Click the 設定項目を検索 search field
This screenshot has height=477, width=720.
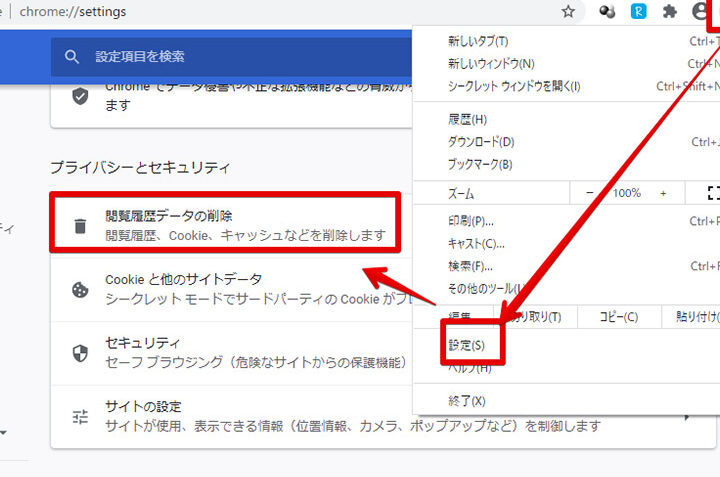click(240, 57)
